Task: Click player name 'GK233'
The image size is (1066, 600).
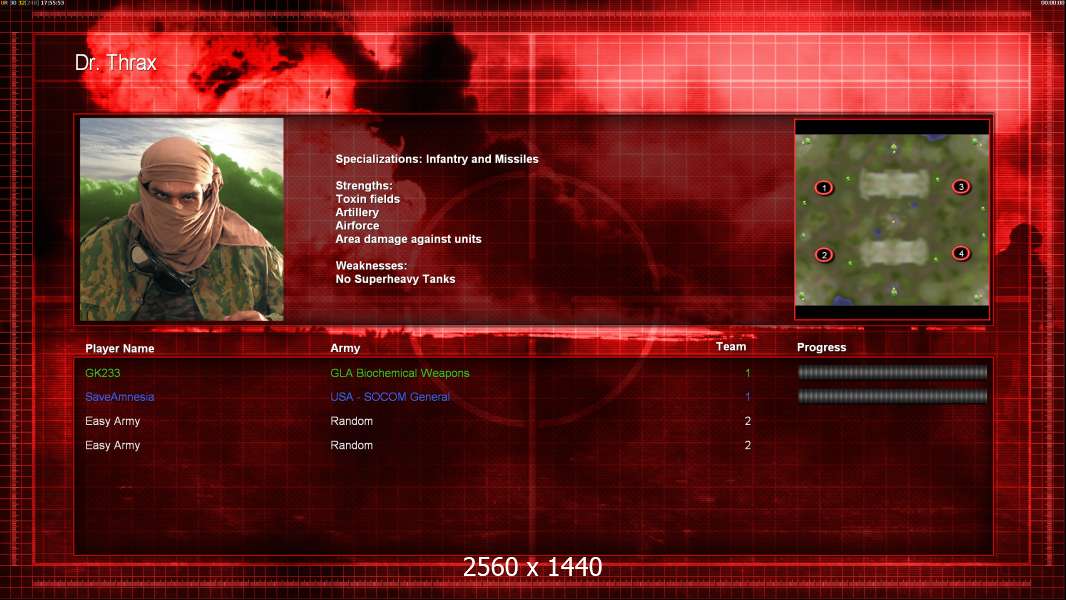Action: tap(103, 373)
